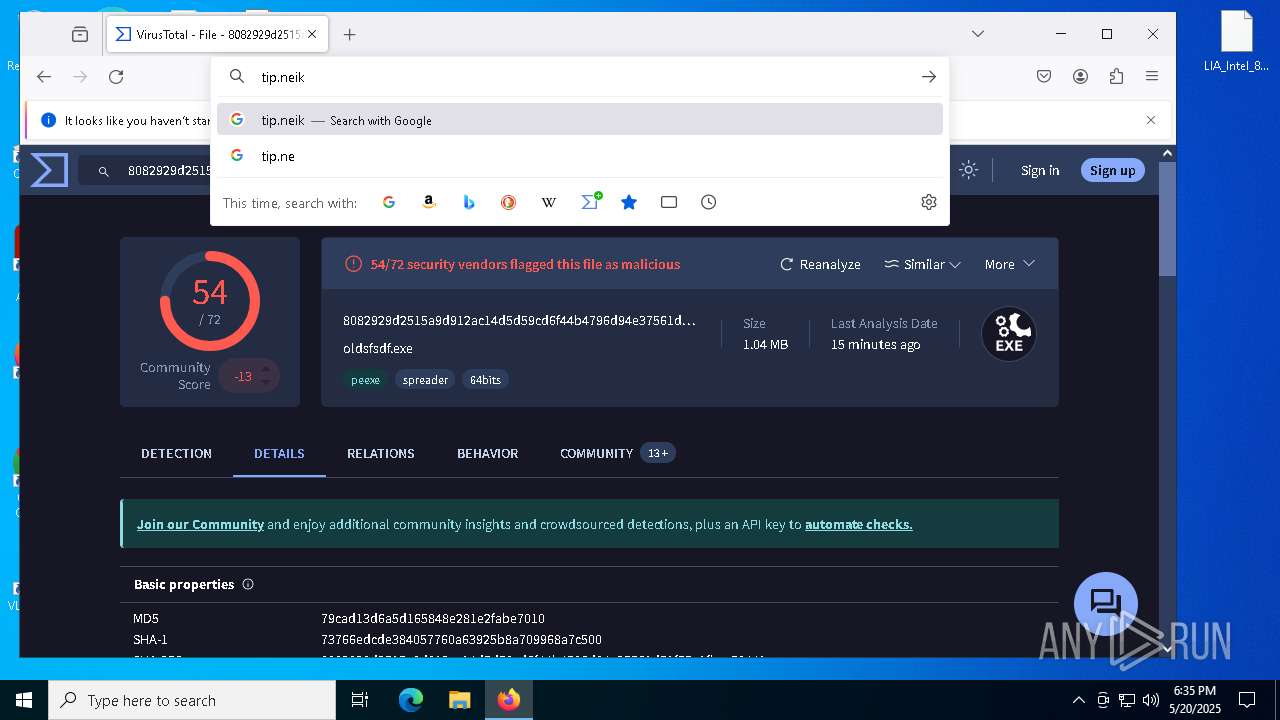The height and width of the screenshot is (720, 1280).
Task: Toggle light/dark theme sun icon
Action: point(968,170)
